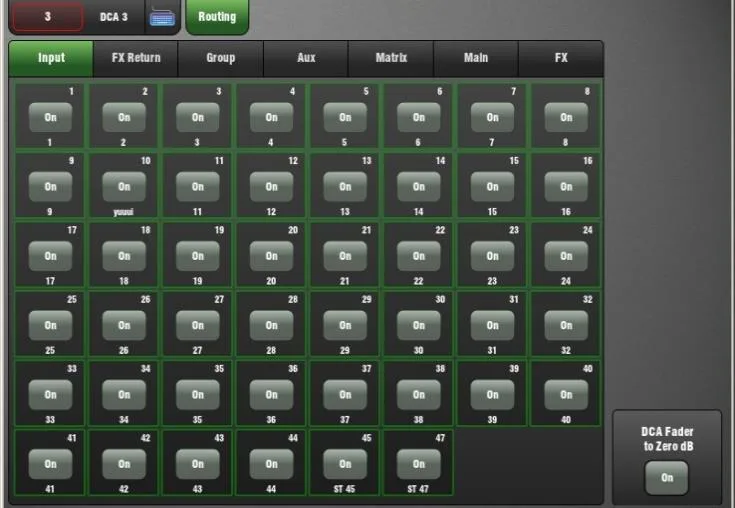Screen dimensions: 735x508
Task: Toggle input channel 6 On button
Action: click(x=419, y=117)
